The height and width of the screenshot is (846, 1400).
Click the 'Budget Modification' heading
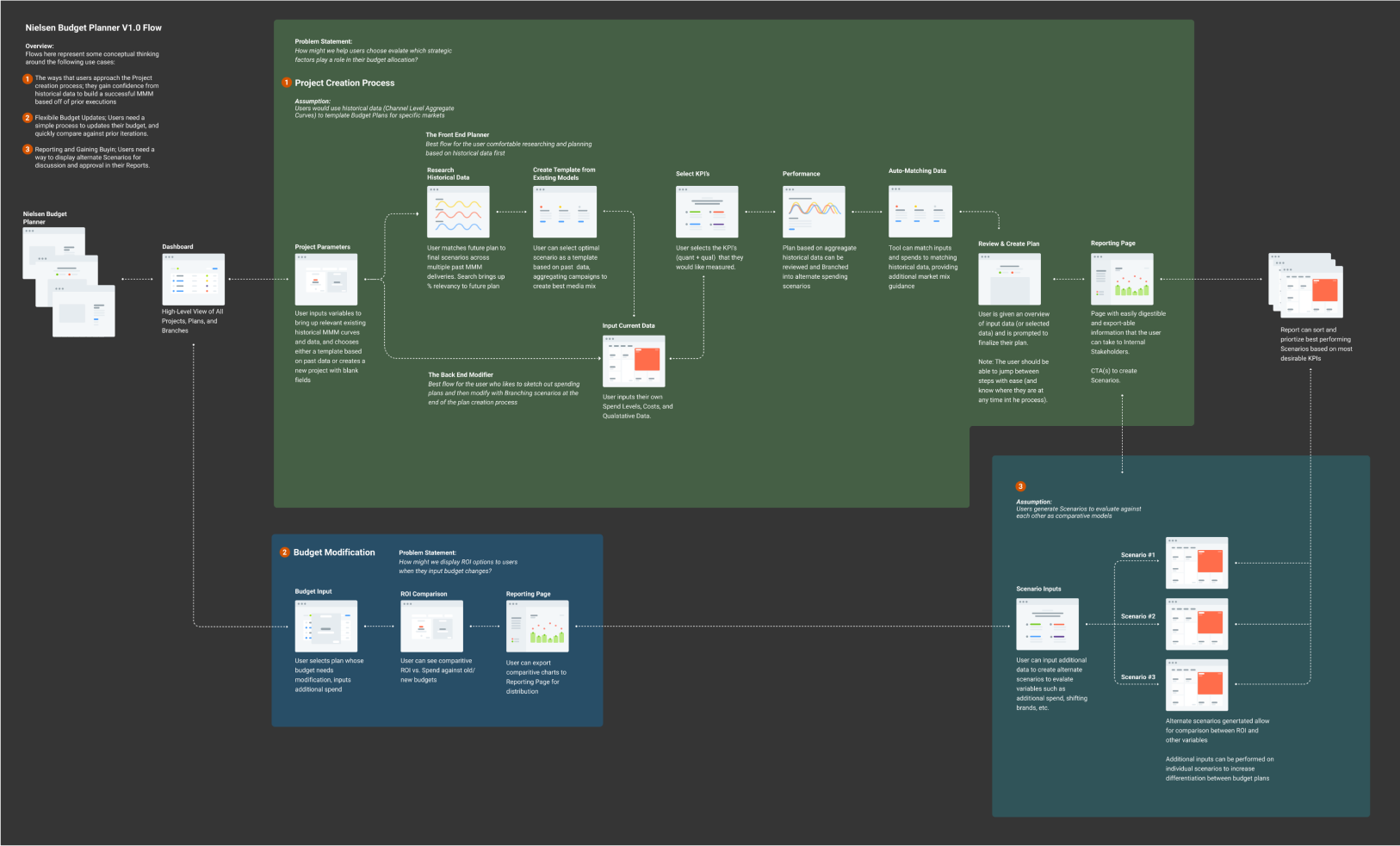click(334, 553)
